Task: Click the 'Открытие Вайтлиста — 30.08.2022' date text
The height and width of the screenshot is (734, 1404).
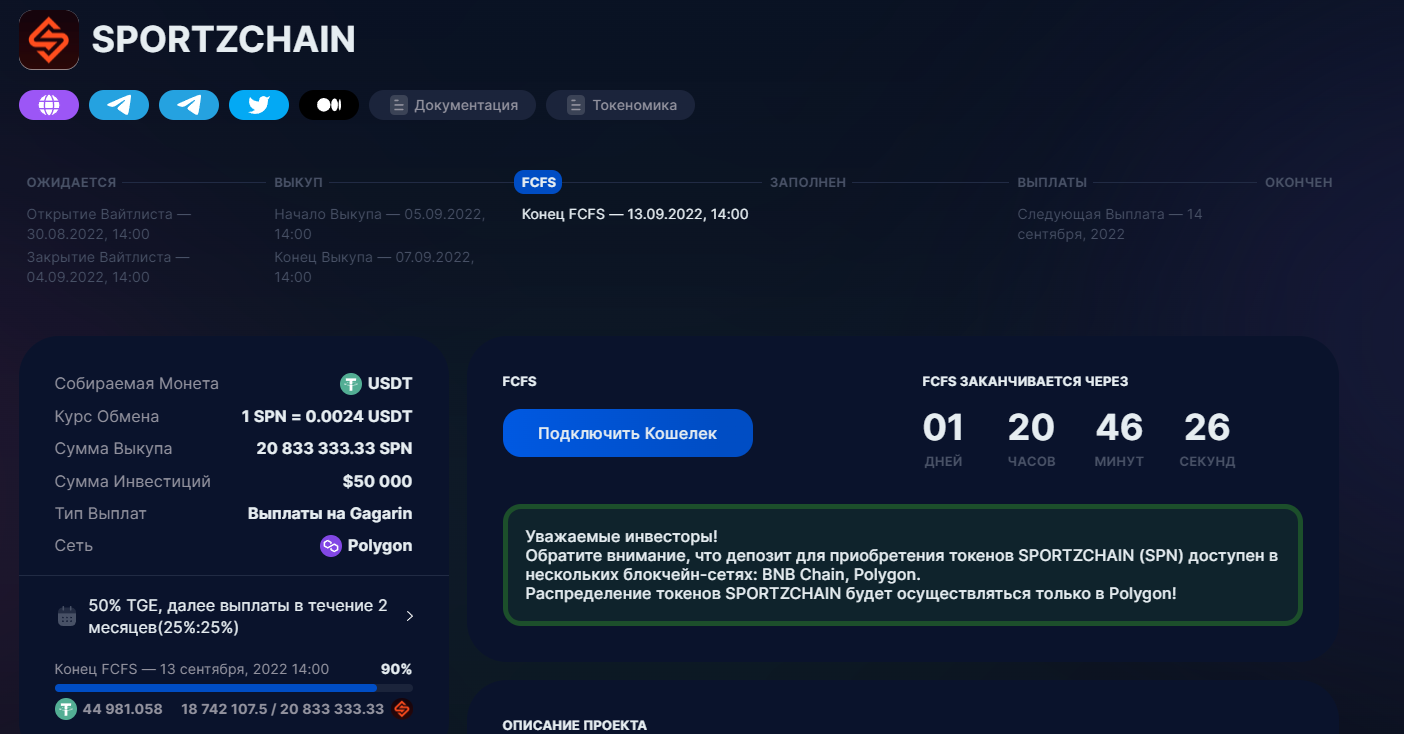Action: pos(109,224)
